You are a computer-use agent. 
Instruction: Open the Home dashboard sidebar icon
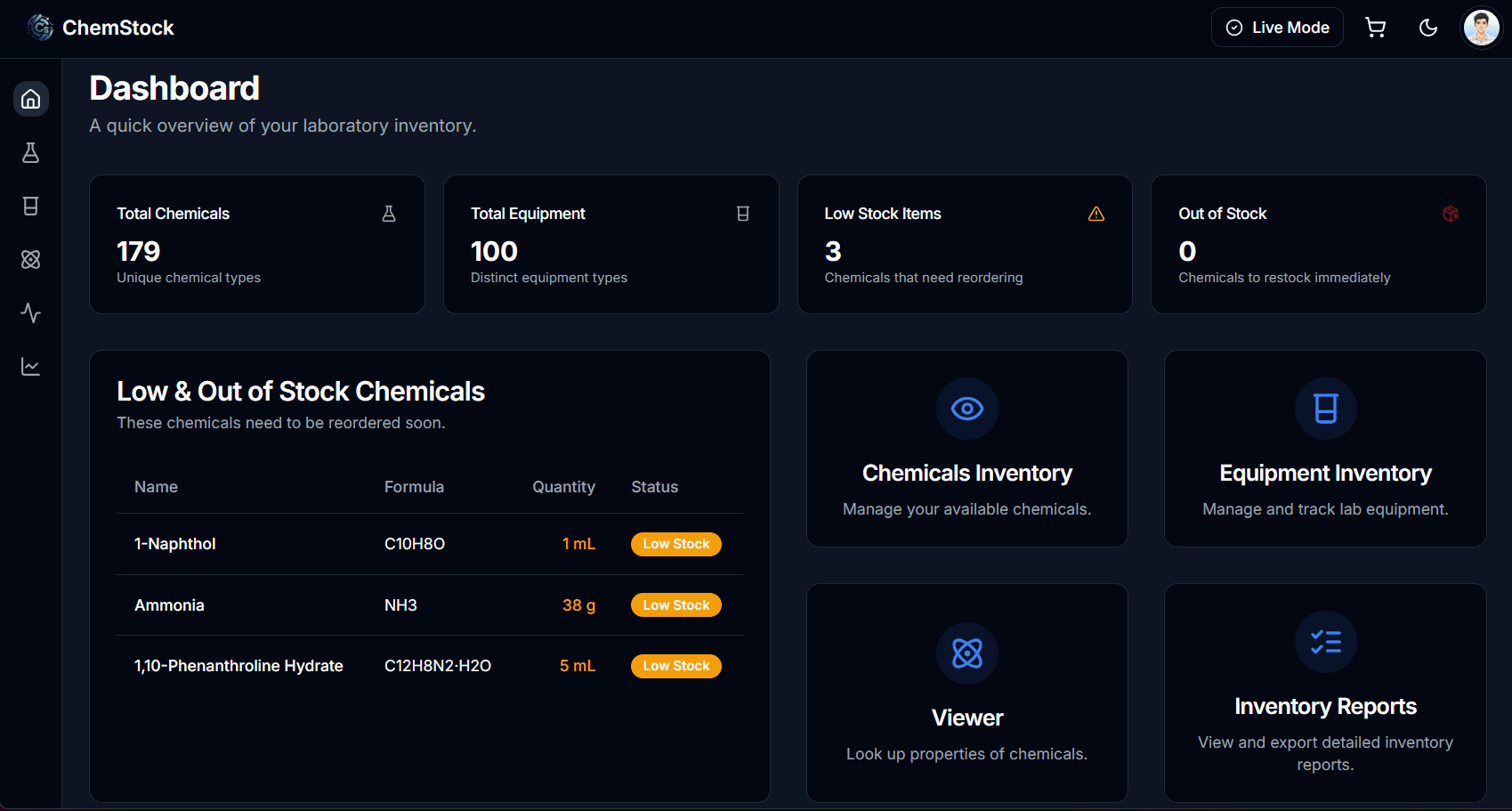click(x=30, y=99)
